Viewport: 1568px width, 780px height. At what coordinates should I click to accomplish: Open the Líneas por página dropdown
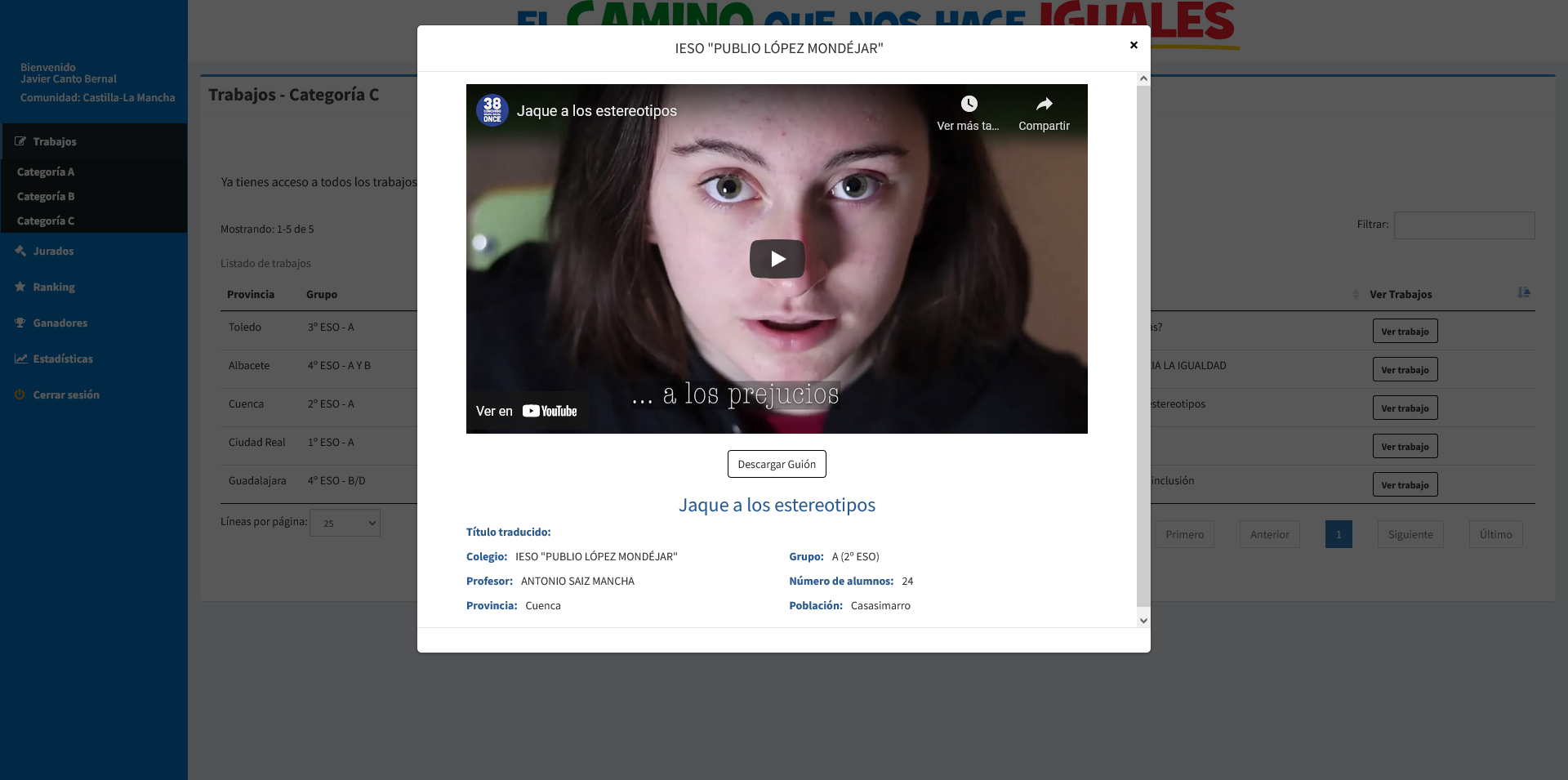click(345, 523)
